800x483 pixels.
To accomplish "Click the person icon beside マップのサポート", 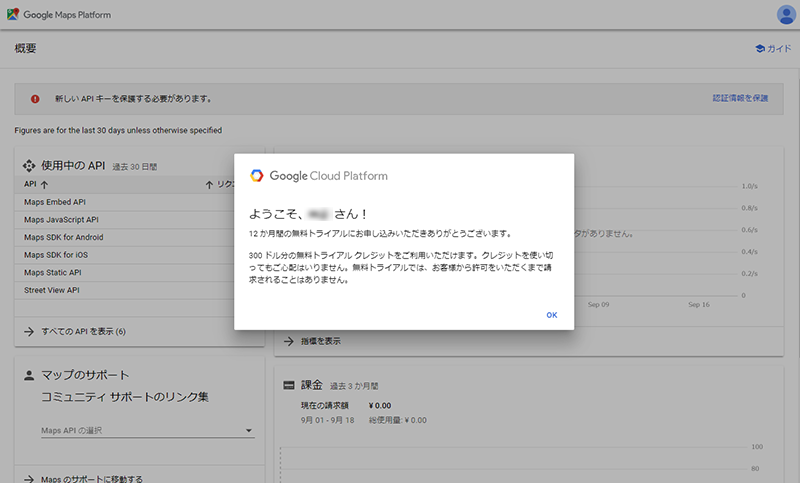I will click(29, 375).
